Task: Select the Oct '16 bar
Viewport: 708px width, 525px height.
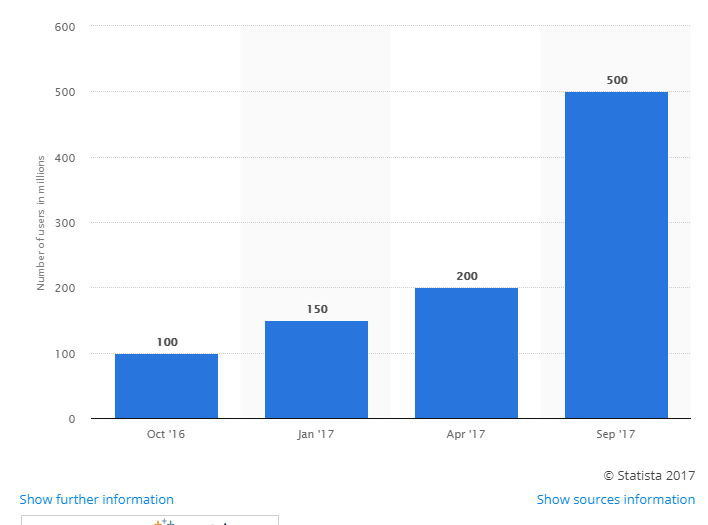Action: 166,386
